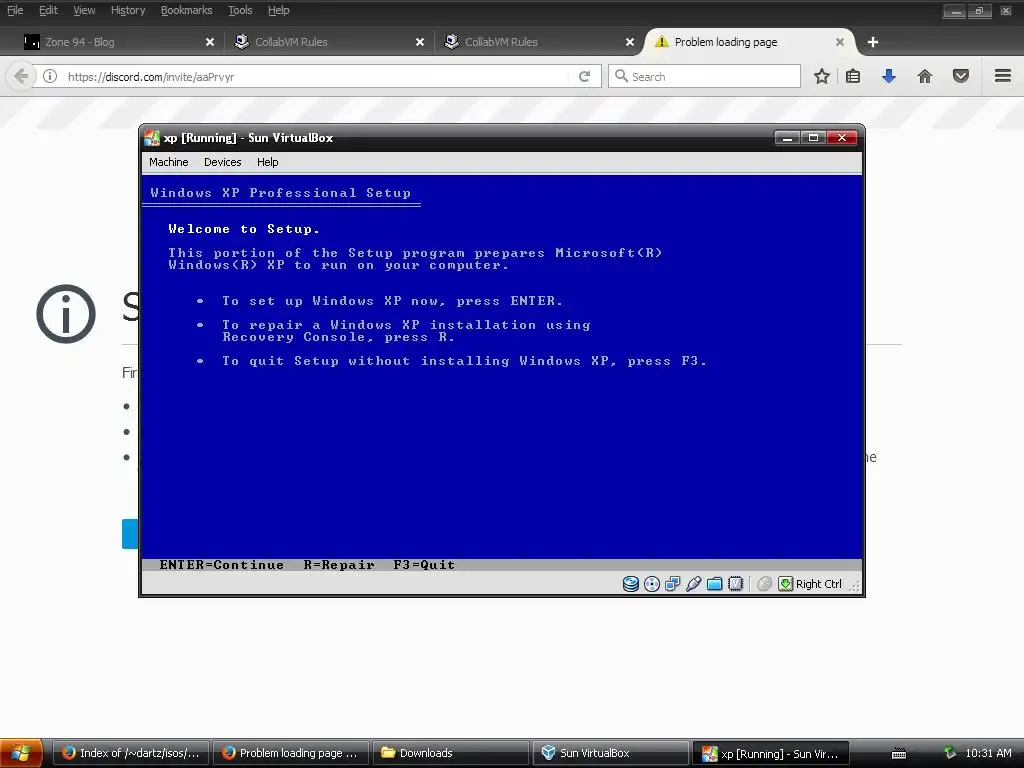
Task: Select the Problem loading page tab
Action: coord(748,42)
